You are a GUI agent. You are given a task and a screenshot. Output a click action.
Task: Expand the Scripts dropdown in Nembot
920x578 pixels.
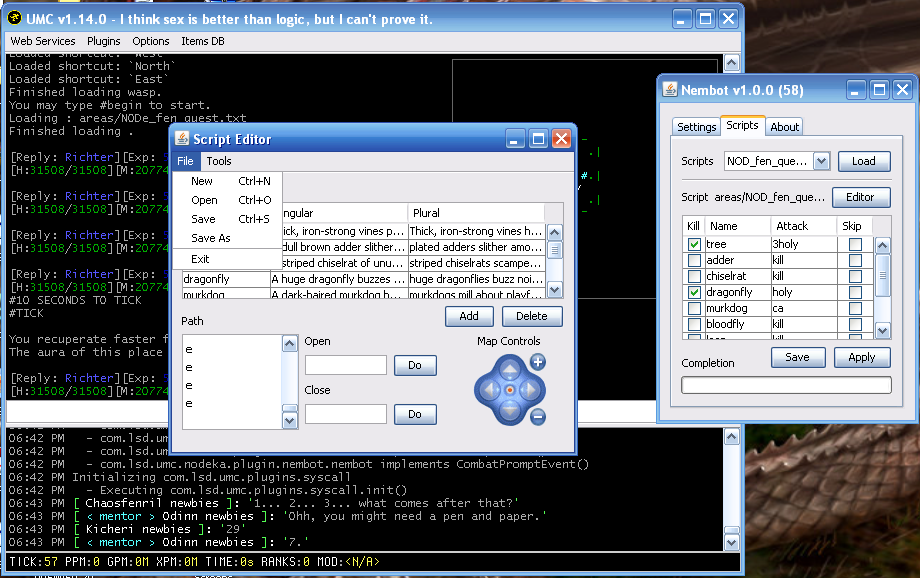coord(821,161)
